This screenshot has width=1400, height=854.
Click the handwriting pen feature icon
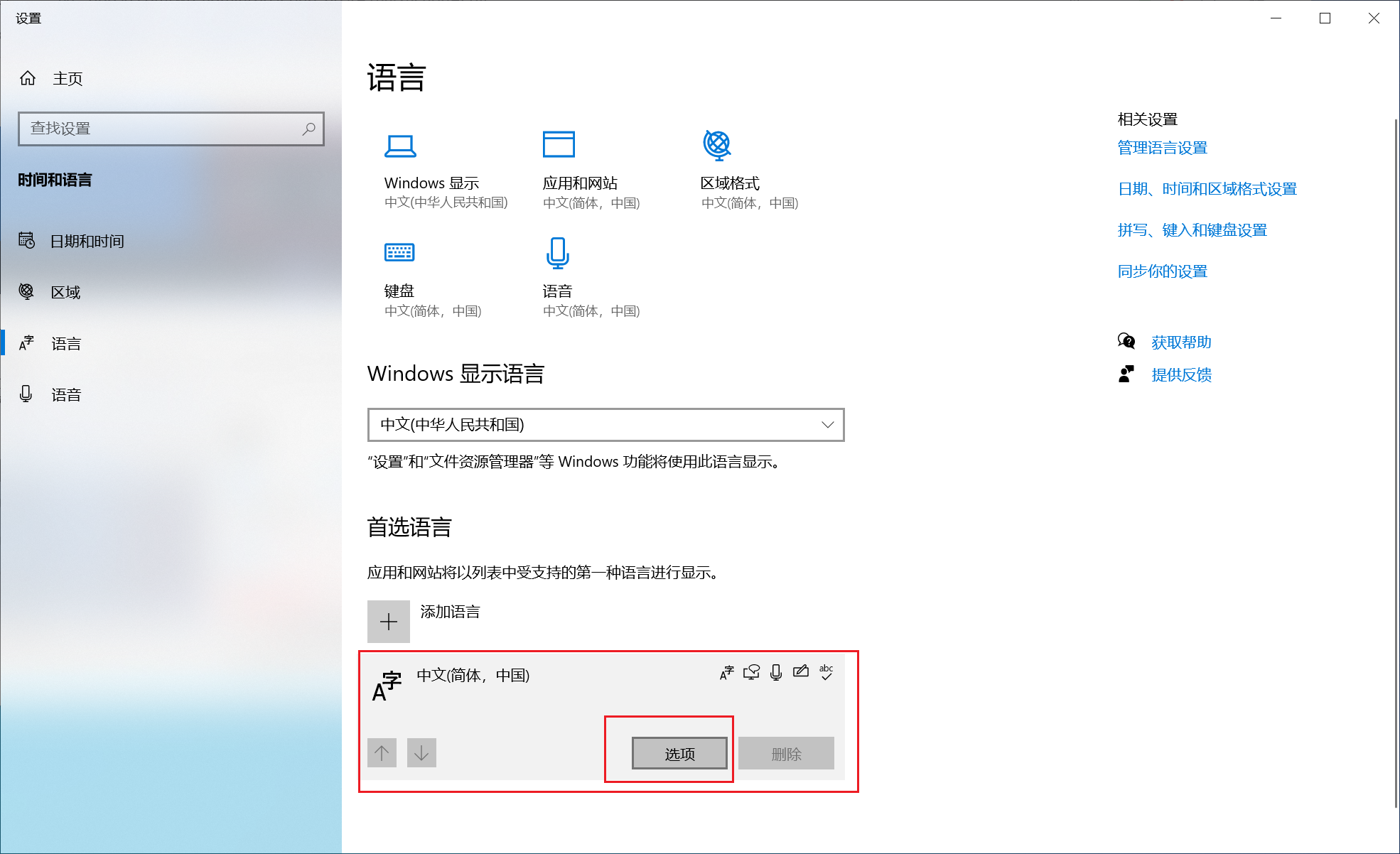(x=801, y=671)
